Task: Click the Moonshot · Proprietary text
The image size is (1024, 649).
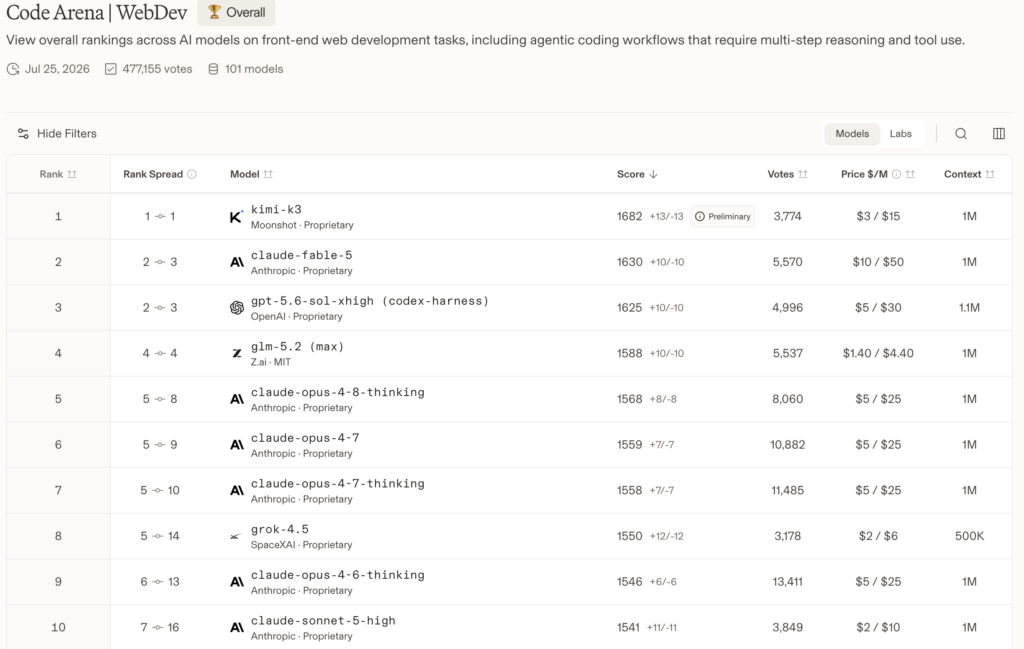Action: 302,225
